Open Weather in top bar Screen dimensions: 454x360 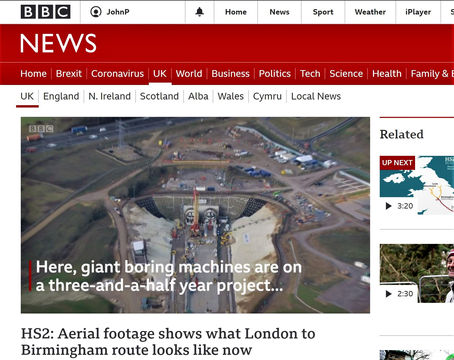tap(370, 12)
